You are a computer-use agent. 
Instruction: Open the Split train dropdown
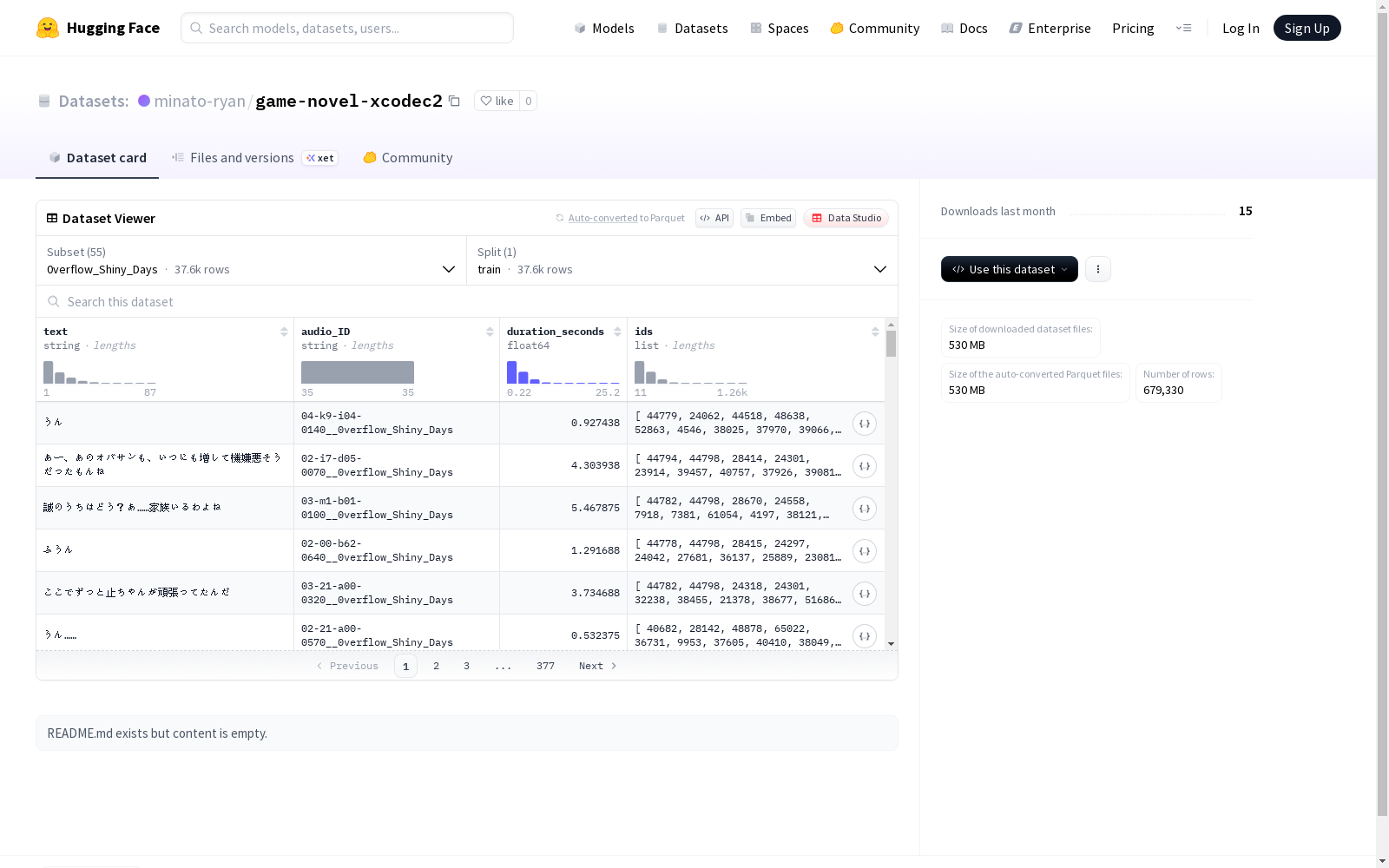click(682, 260)
